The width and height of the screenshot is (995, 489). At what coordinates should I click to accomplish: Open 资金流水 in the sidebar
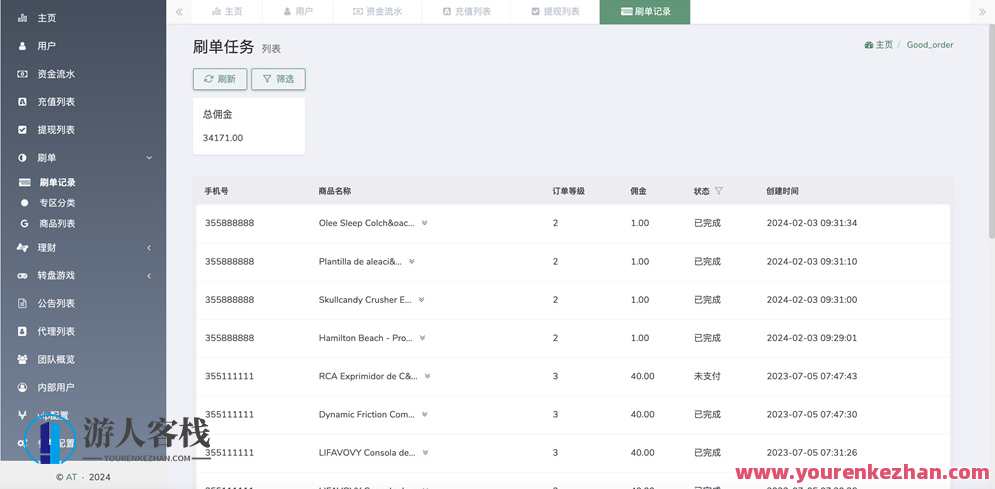coord(56,74)
